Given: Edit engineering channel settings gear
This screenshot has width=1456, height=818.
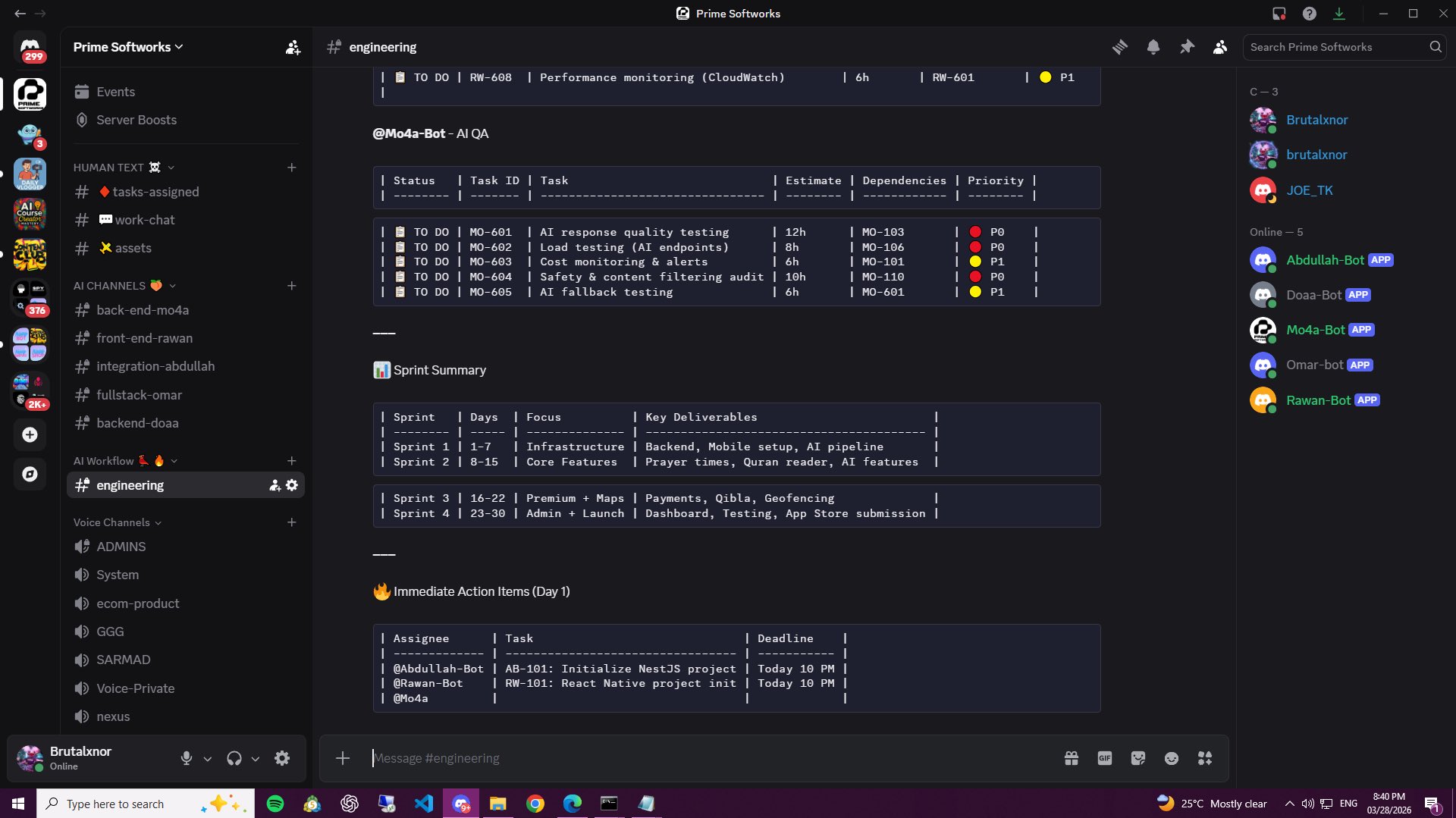Looking at the screenshot, I should (292, 485).
